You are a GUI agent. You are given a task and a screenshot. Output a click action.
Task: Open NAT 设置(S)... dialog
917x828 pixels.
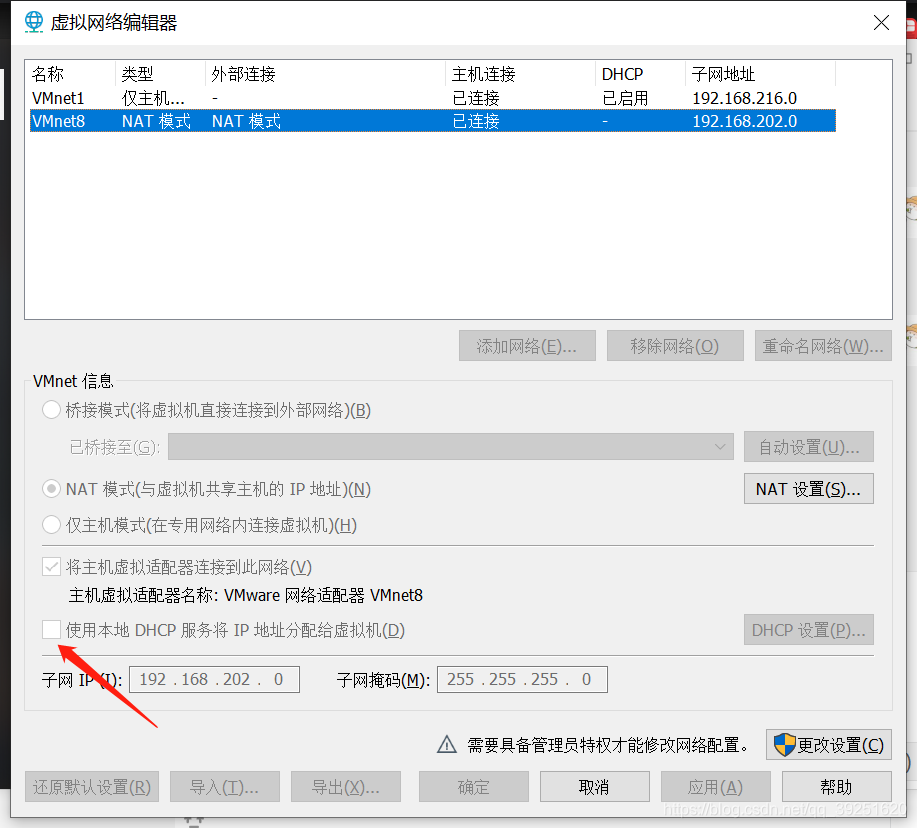809,489
